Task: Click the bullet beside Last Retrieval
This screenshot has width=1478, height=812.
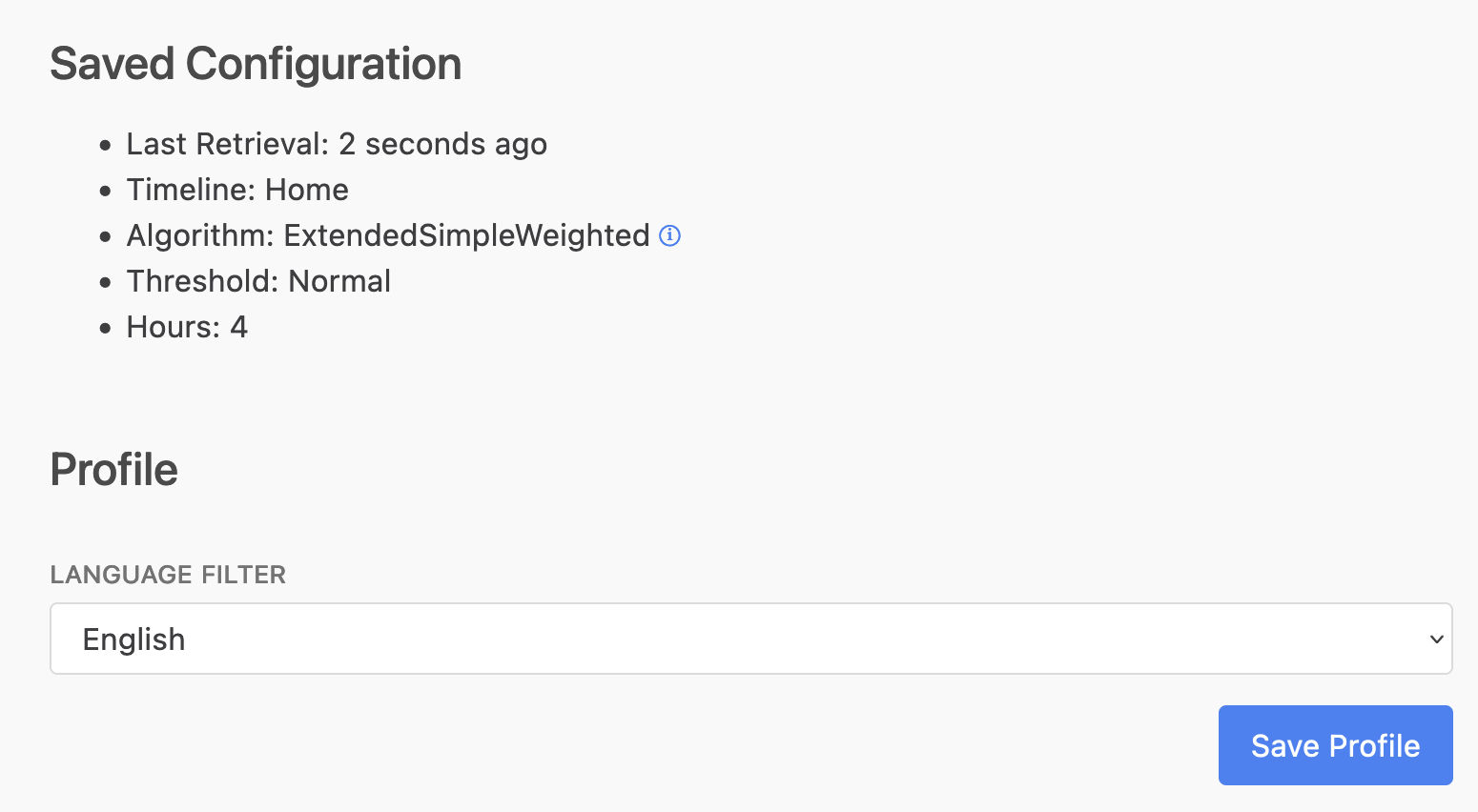Action: 105,146
